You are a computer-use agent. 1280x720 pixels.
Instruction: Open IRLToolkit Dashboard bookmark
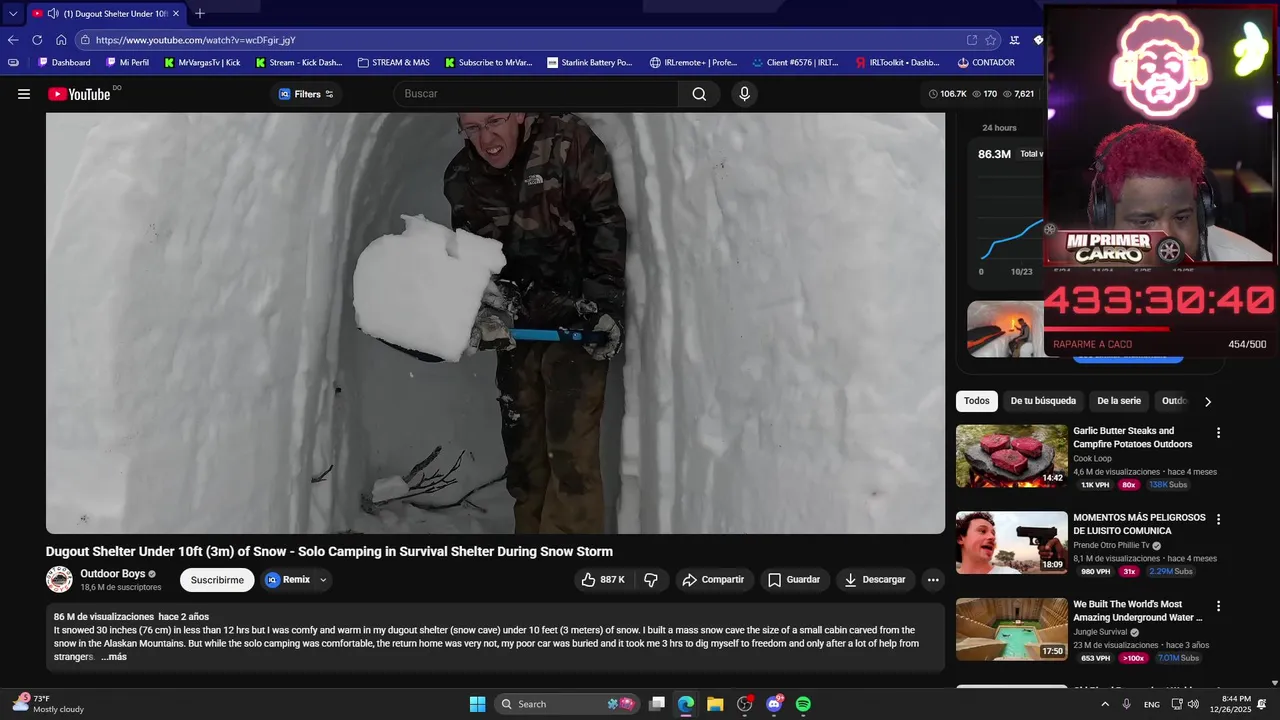click(x=897, y=62)
